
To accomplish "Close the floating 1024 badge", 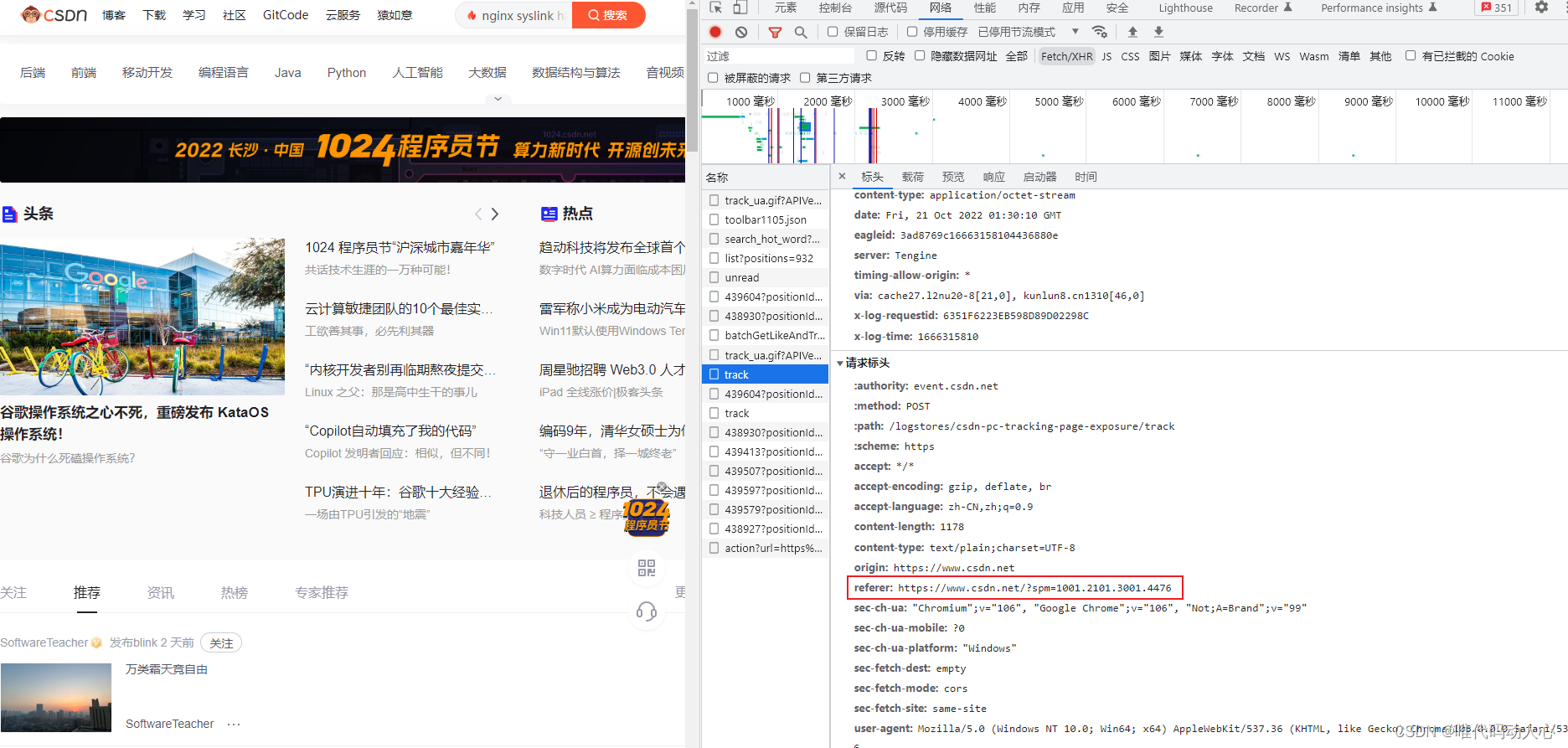I will [662, 487].
